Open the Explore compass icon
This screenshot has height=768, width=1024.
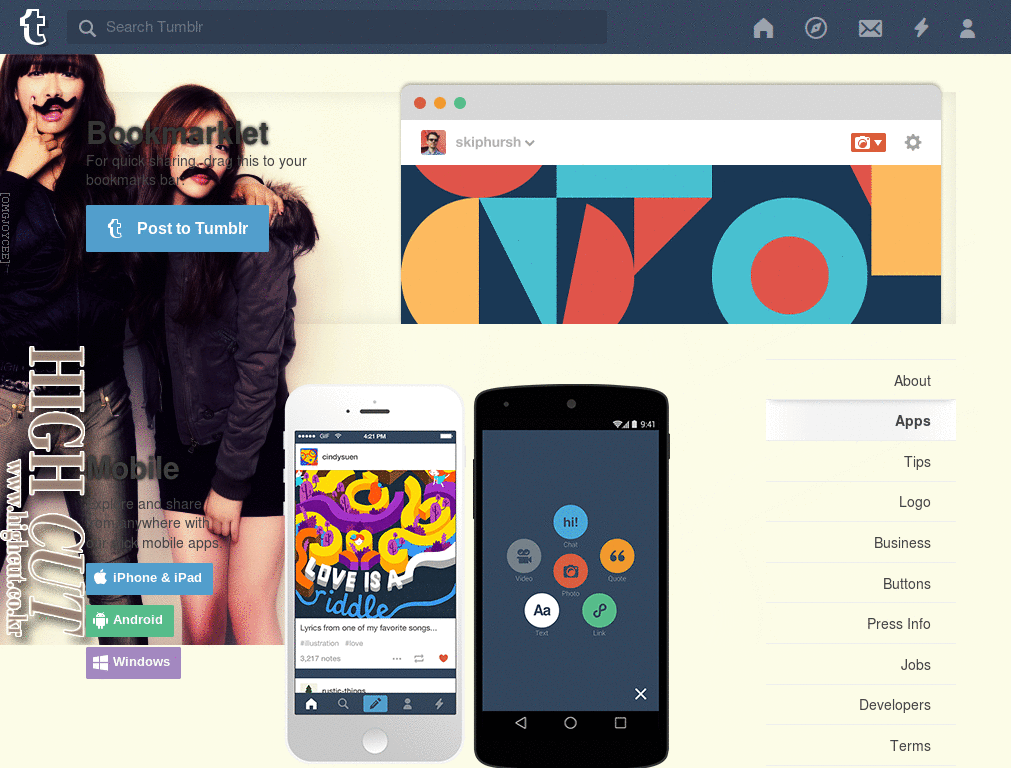point(816,27)
